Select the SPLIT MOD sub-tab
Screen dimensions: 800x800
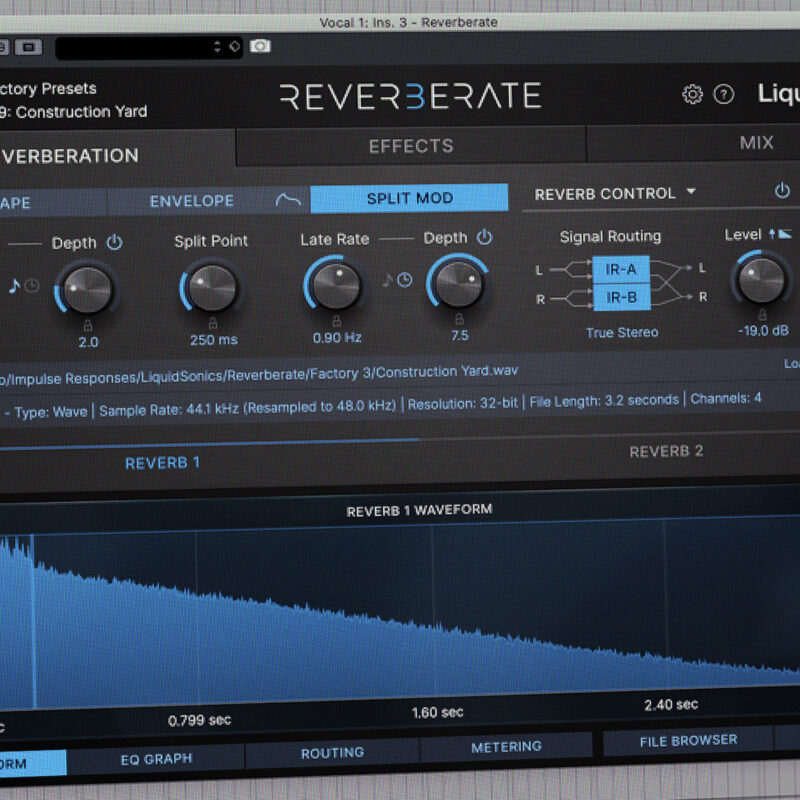pos(410,198)
